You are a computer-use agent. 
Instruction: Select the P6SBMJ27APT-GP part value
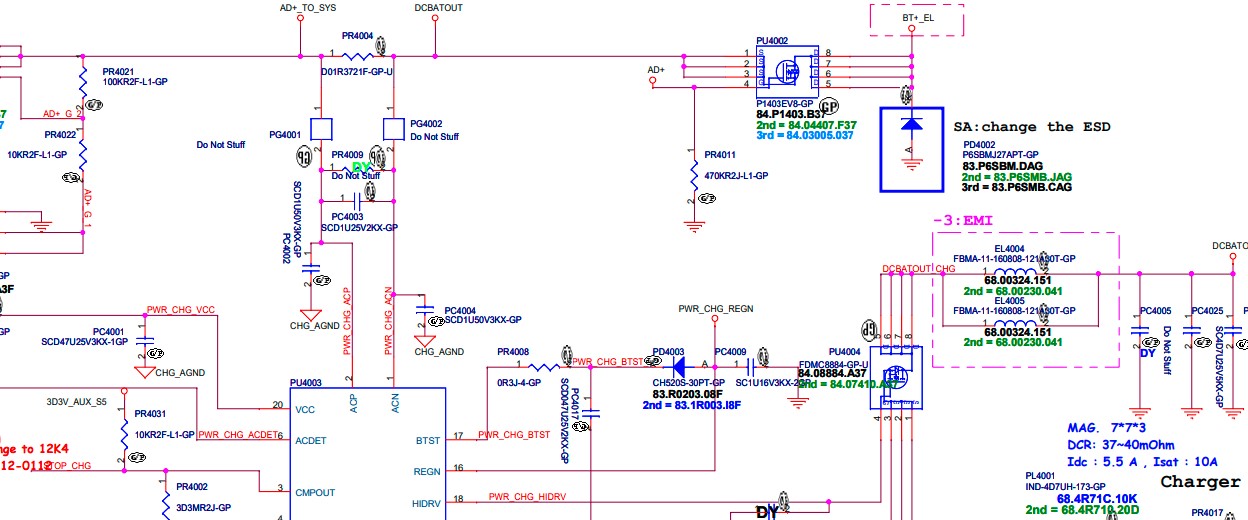tap(1002, 155)
